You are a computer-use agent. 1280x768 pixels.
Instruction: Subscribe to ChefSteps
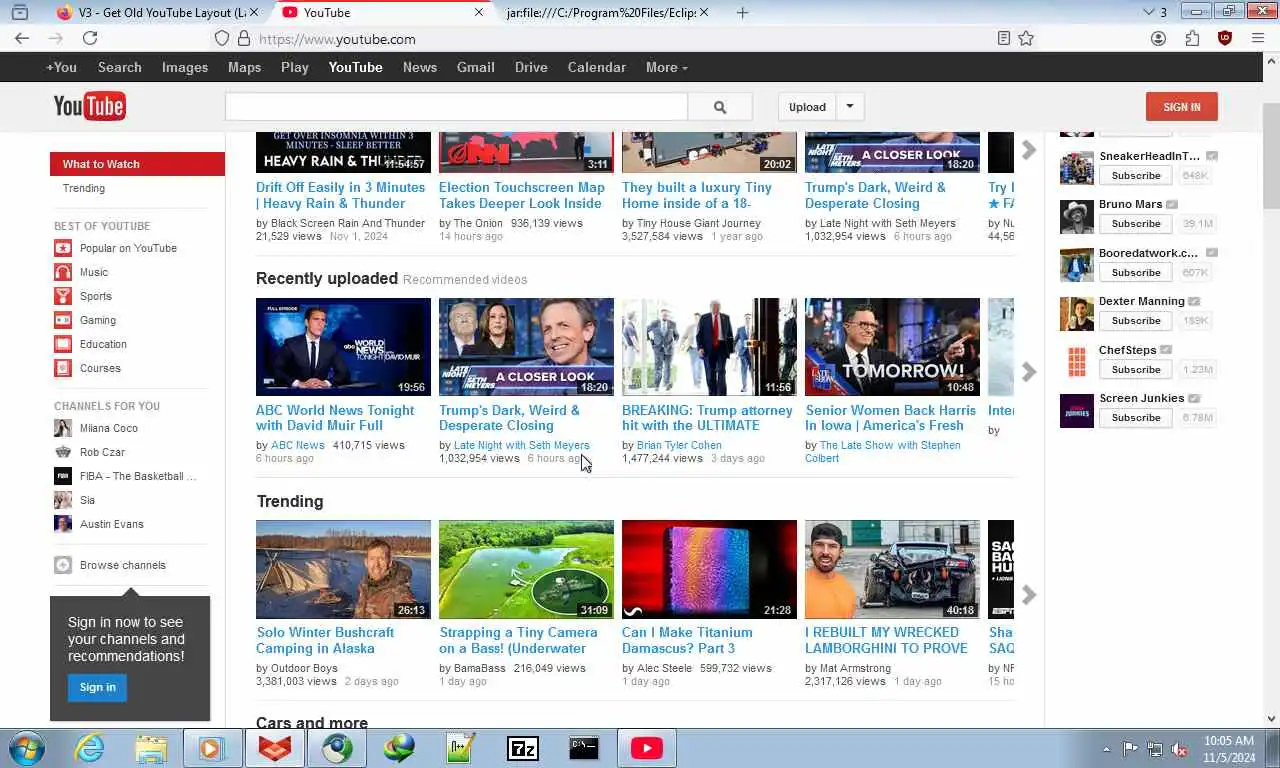[x=1136, y=370]
